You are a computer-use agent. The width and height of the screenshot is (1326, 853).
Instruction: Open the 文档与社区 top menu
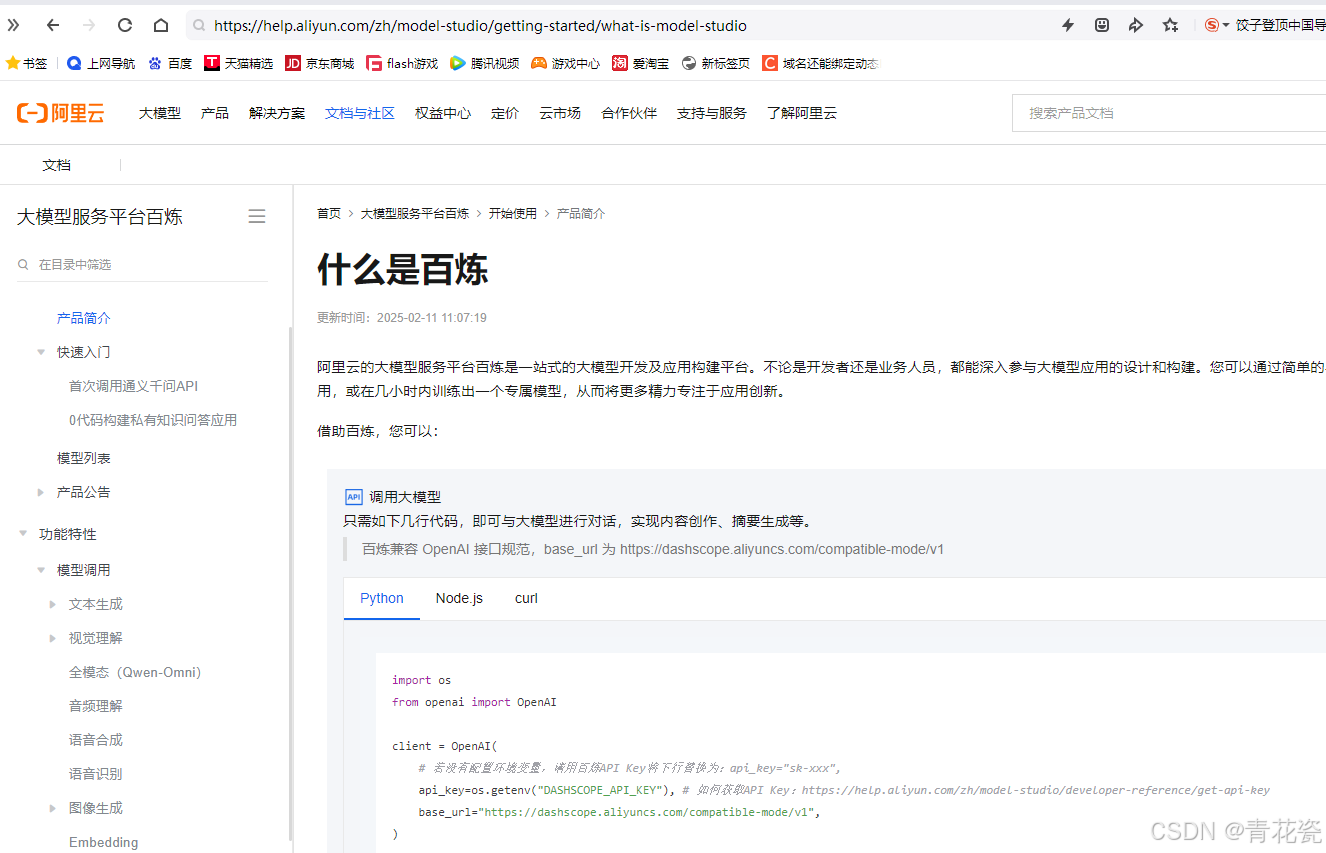click(x=360, y=113)
